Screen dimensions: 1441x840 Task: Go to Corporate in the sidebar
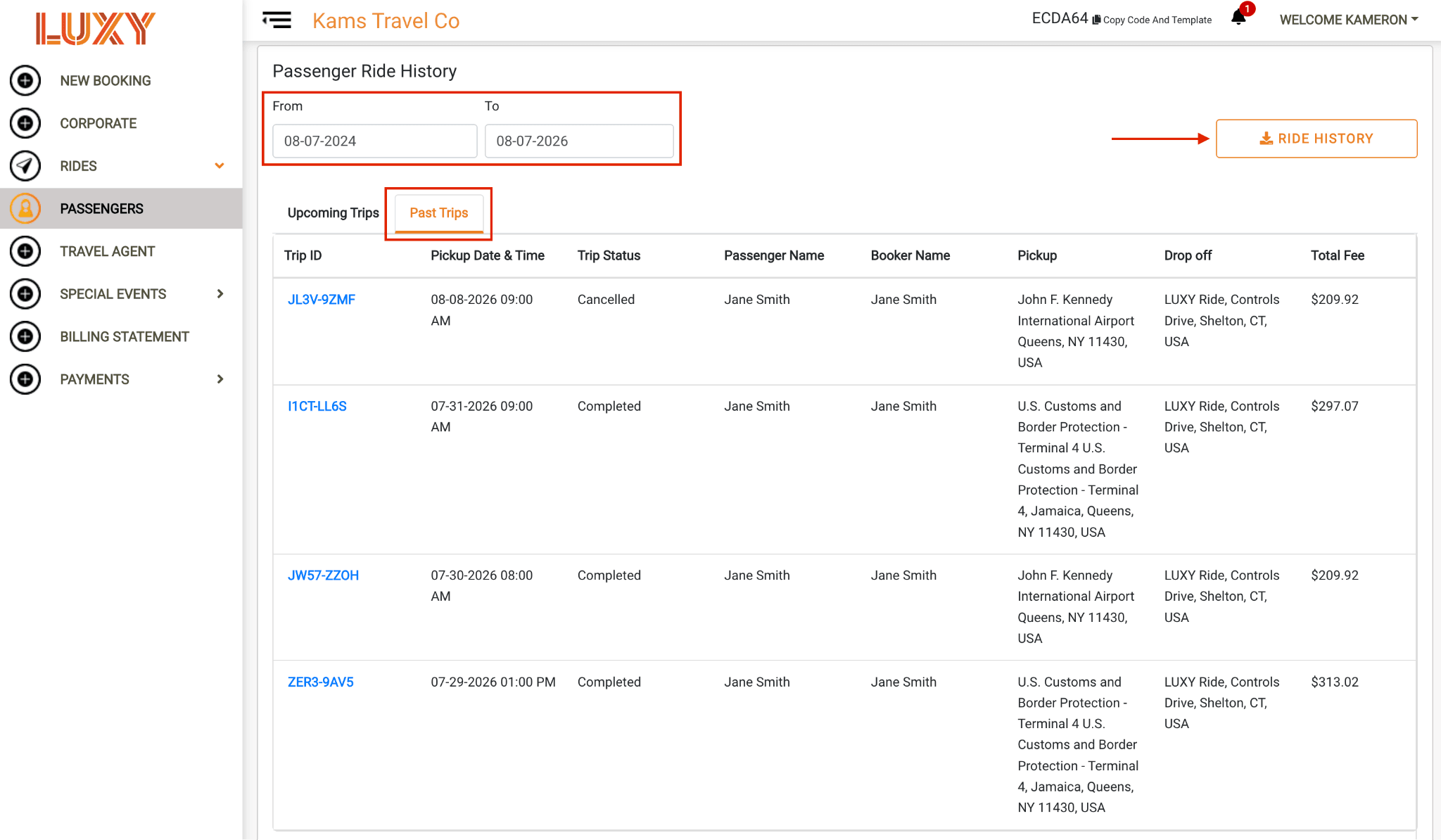coord(99,123)
